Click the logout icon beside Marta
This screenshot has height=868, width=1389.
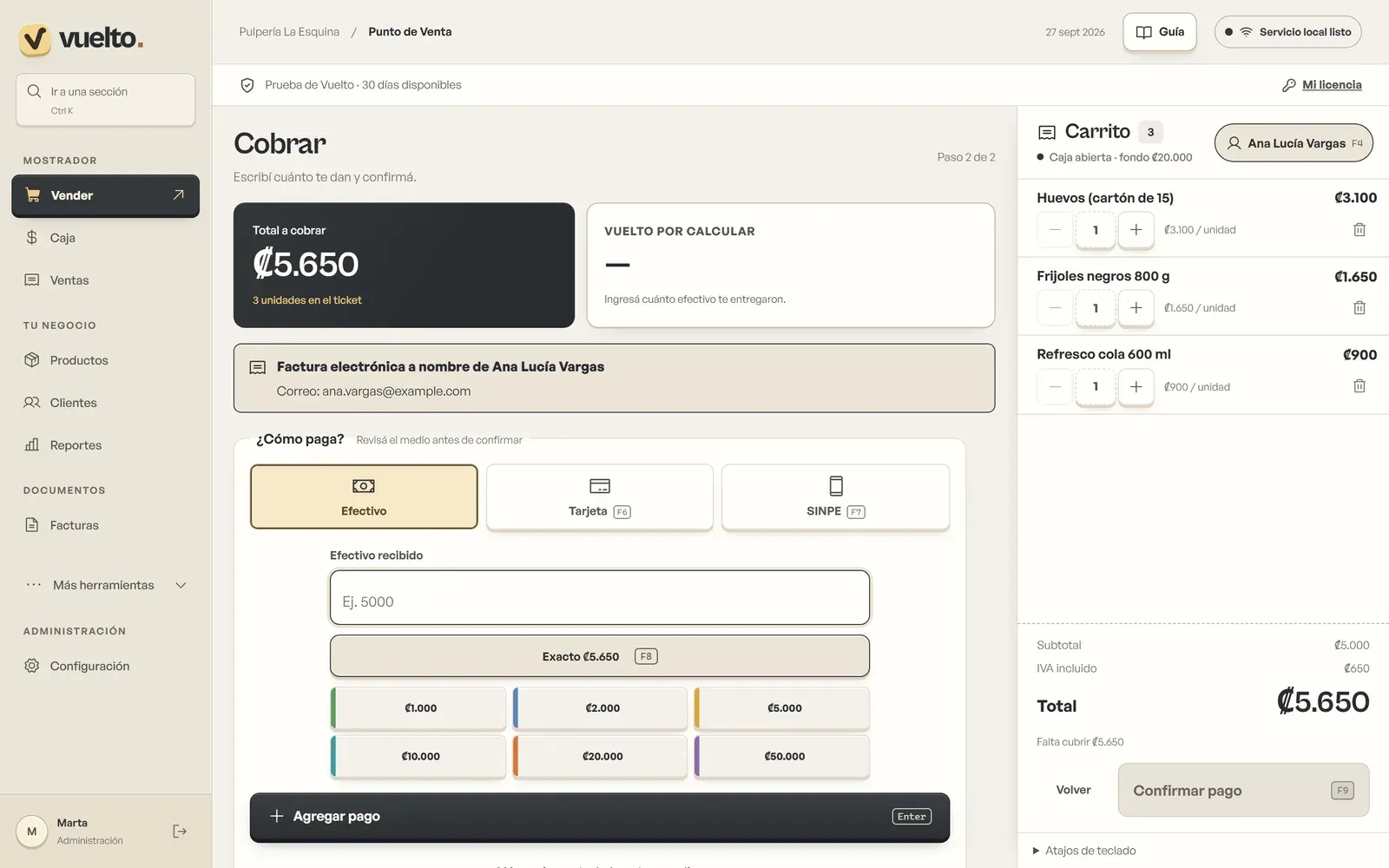click(180, 832)
